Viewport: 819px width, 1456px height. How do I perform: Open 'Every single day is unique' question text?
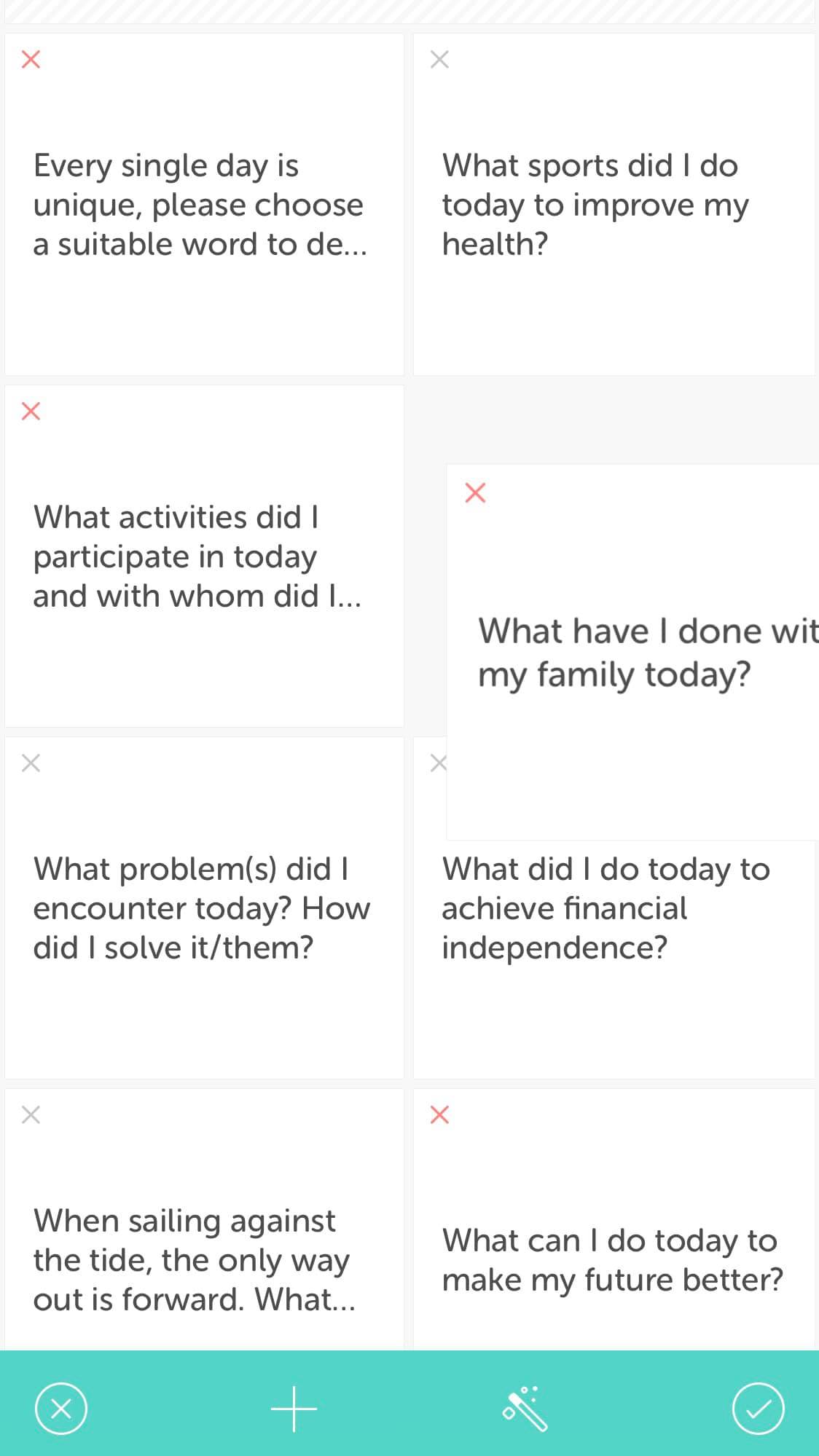[200, 205]
